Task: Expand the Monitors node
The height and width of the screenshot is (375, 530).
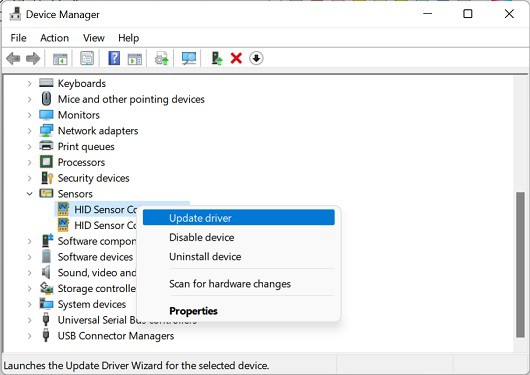Action: coord(29,115)
